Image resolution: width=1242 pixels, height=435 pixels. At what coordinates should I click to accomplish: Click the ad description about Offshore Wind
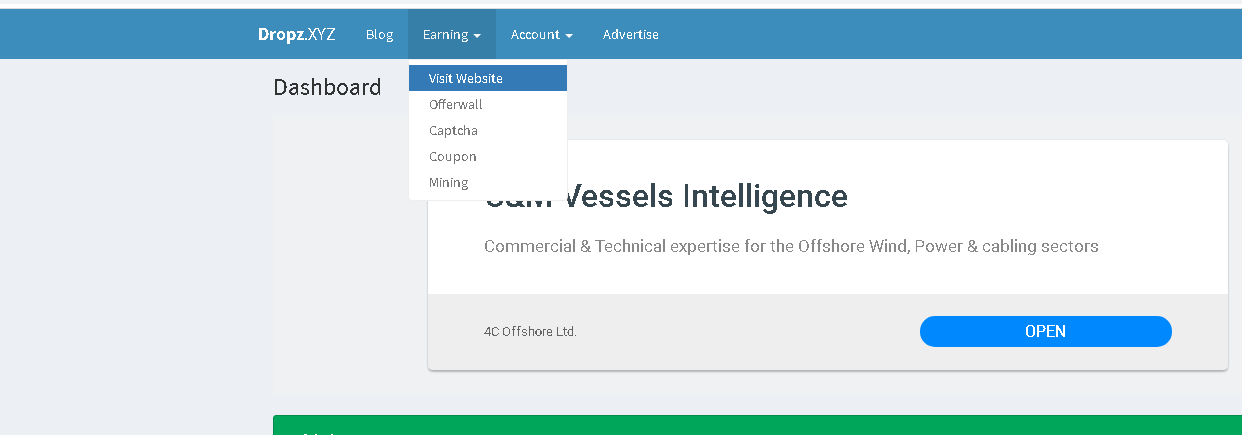(x=790, y=246)
